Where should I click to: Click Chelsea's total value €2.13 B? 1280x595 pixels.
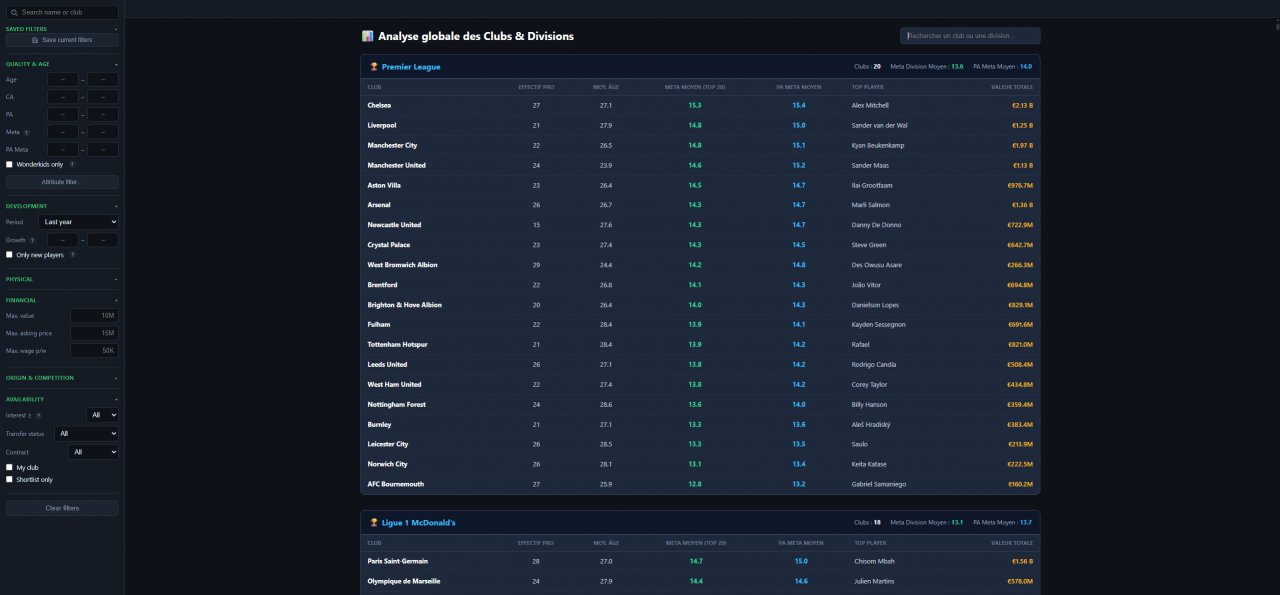[1022, 105]
